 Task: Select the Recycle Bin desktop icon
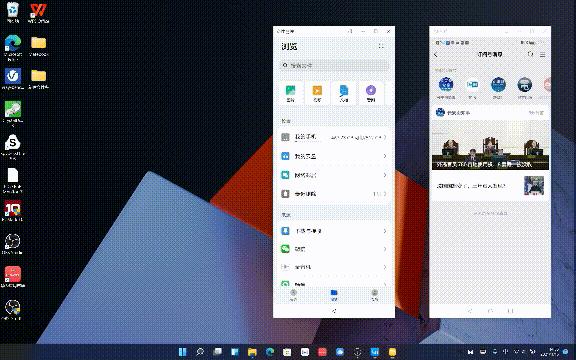point(13,13)
